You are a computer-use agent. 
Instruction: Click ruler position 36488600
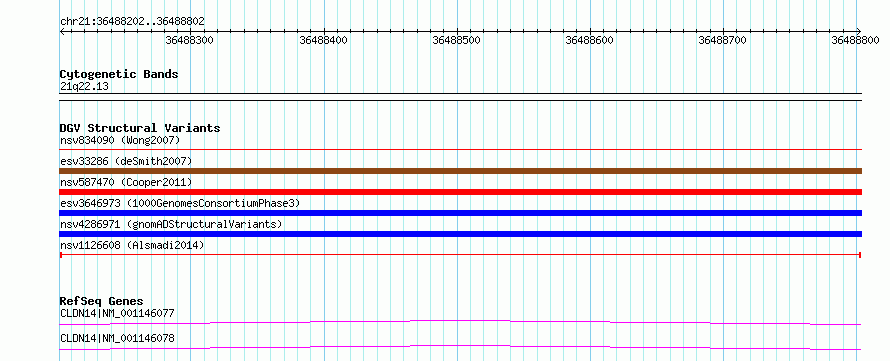589,40
